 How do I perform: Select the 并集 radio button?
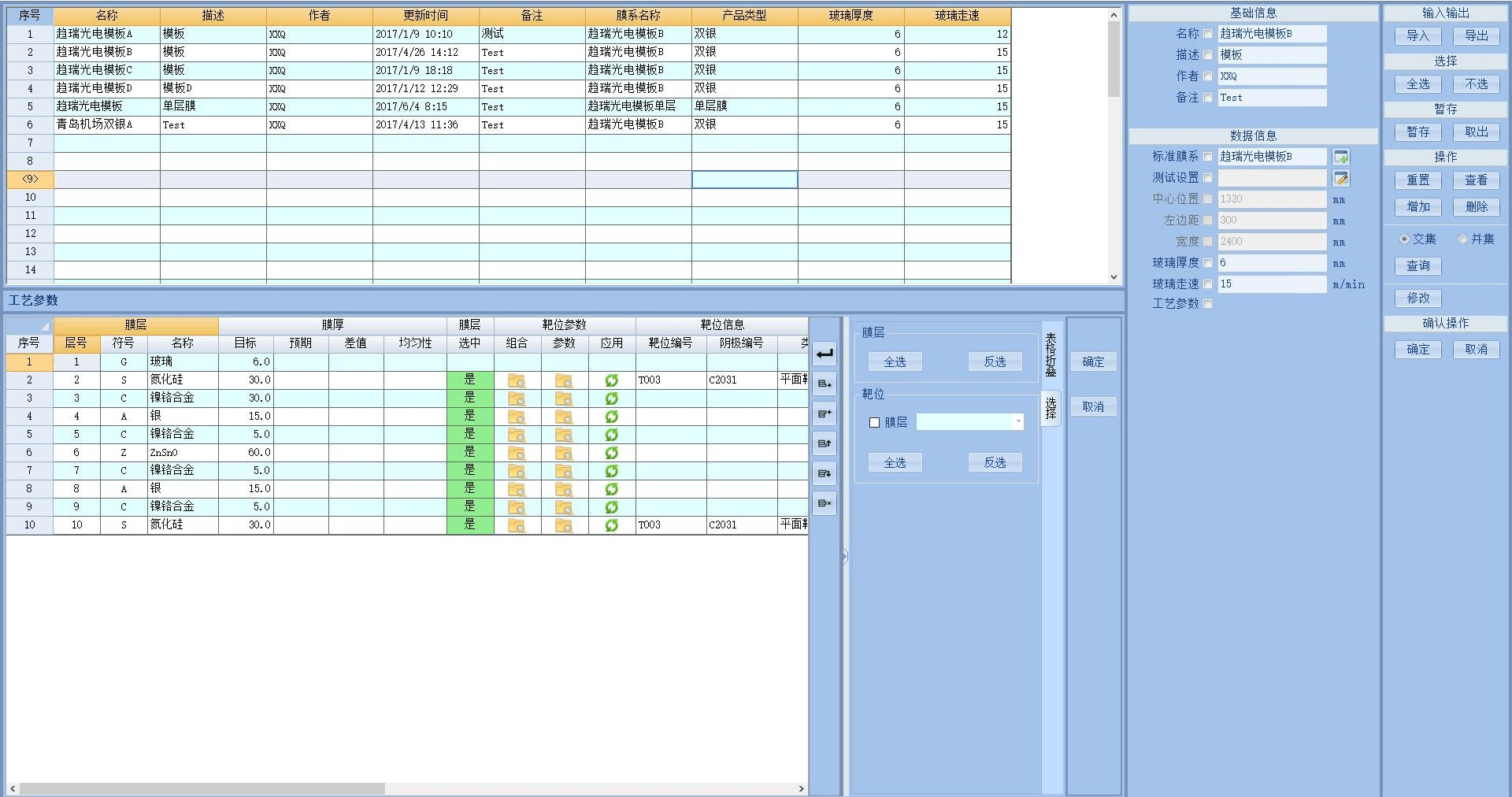[x=1462, y=239]
